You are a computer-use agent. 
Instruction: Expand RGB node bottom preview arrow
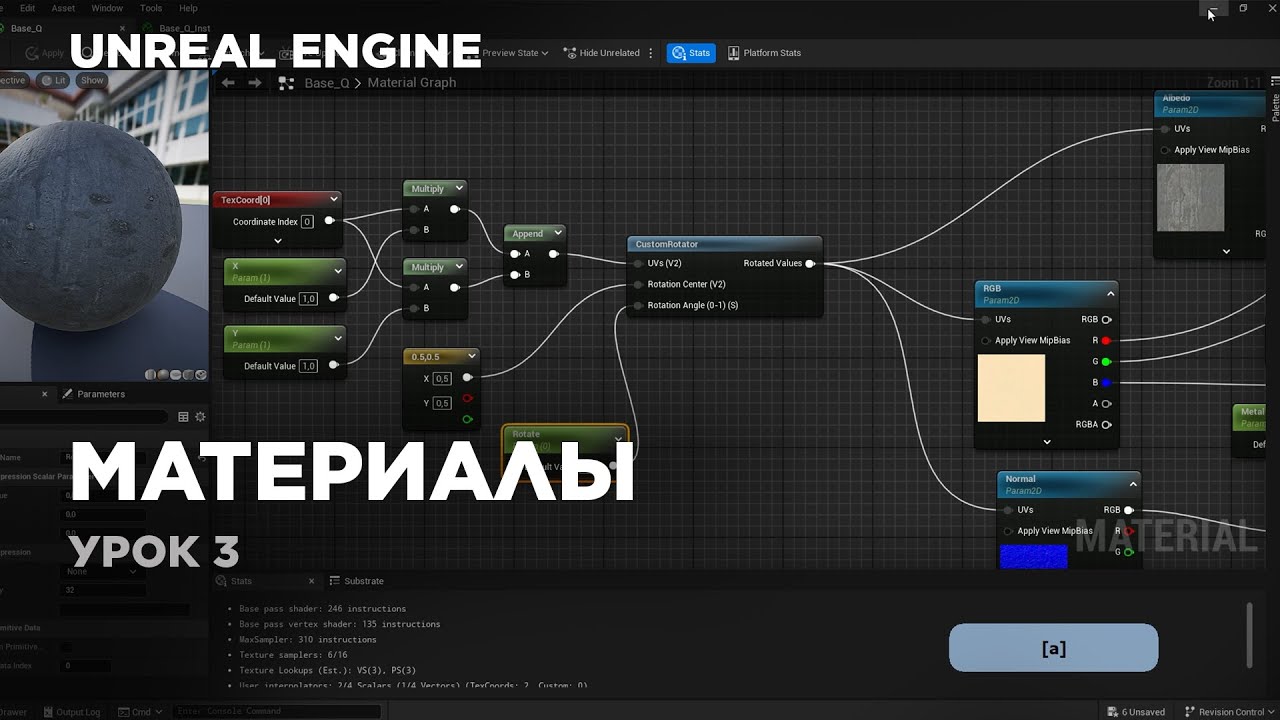click(1047, 442)
